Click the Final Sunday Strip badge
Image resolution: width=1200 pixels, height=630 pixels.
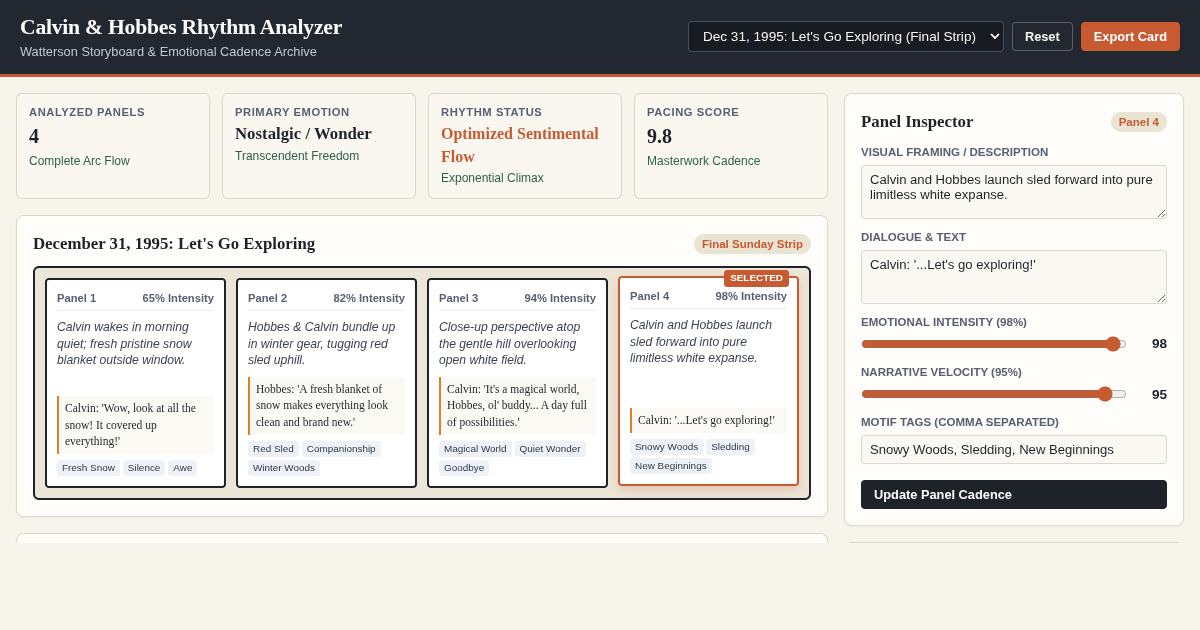[x=752, y=244]
